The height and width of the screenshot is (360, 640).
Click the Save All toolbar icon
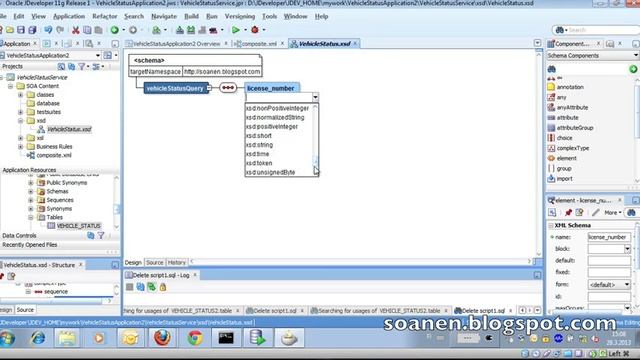tap(32, 30)
